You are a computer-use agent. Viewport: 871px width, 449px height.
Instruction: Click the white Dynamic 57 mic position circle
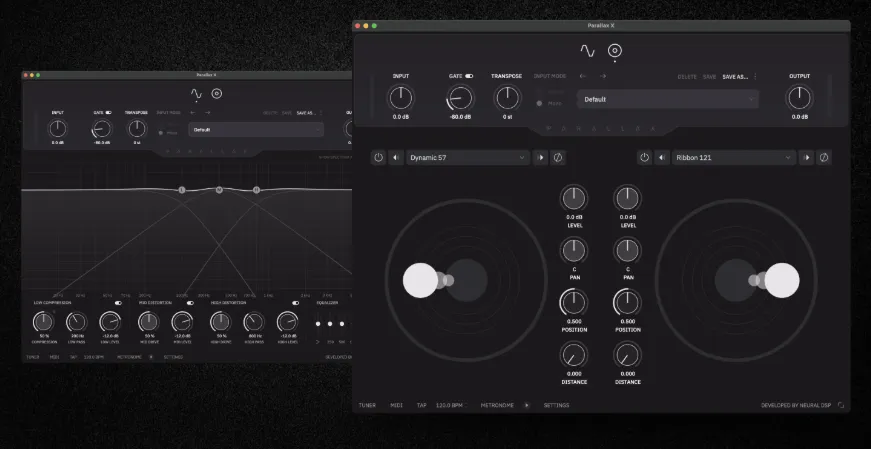tap(421, 281)
